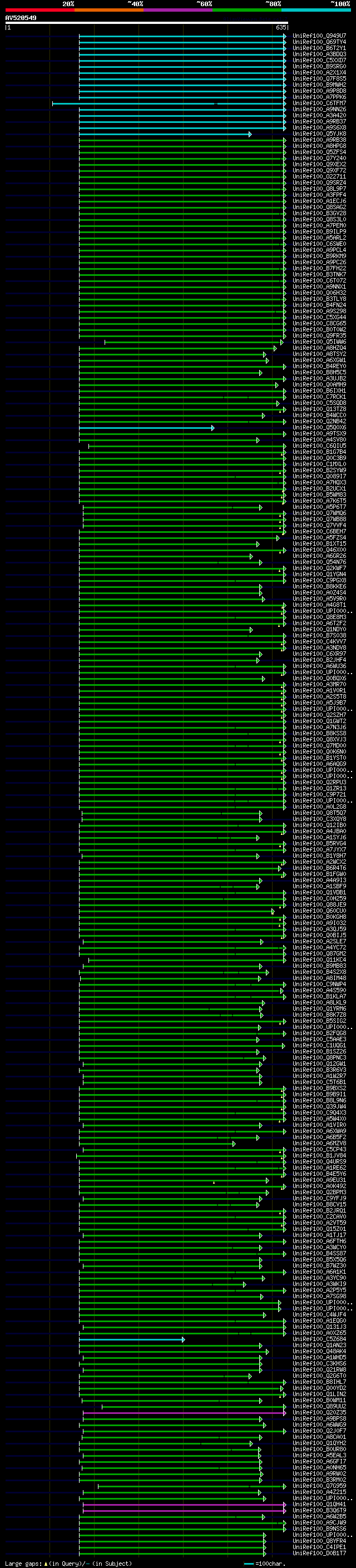Viewport: 356px width, 1568px height.
Task: Click the query end position label 635
Action: (x=280, y=27)
